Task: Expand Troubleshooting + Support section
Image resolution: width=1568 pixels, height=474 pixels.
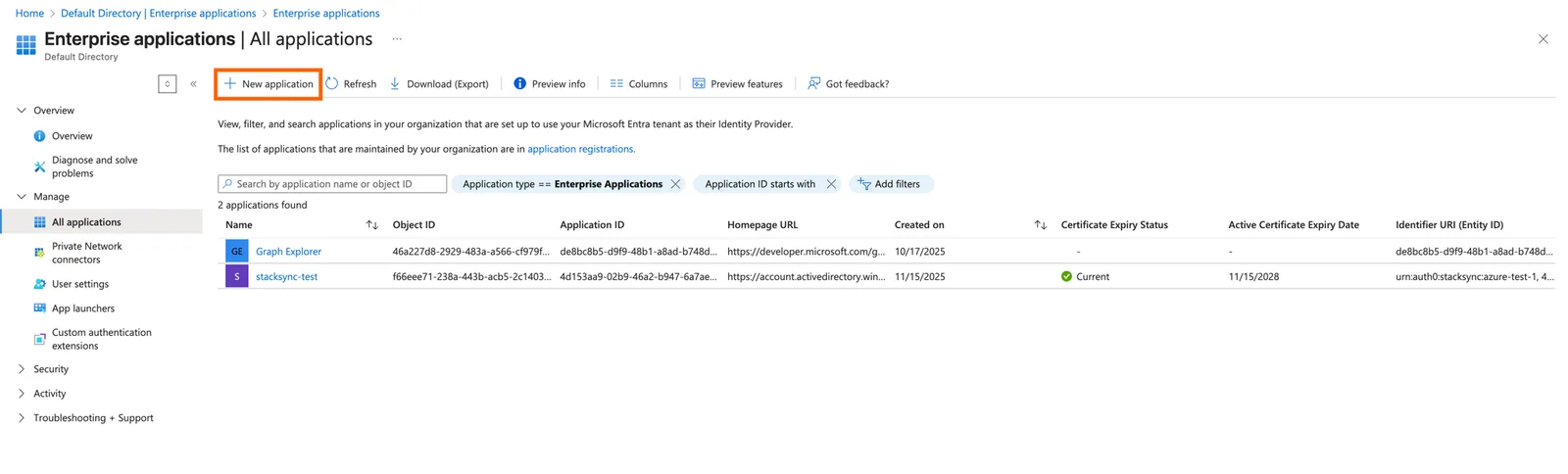Action: pyautogui.click(x=22, y=418)
